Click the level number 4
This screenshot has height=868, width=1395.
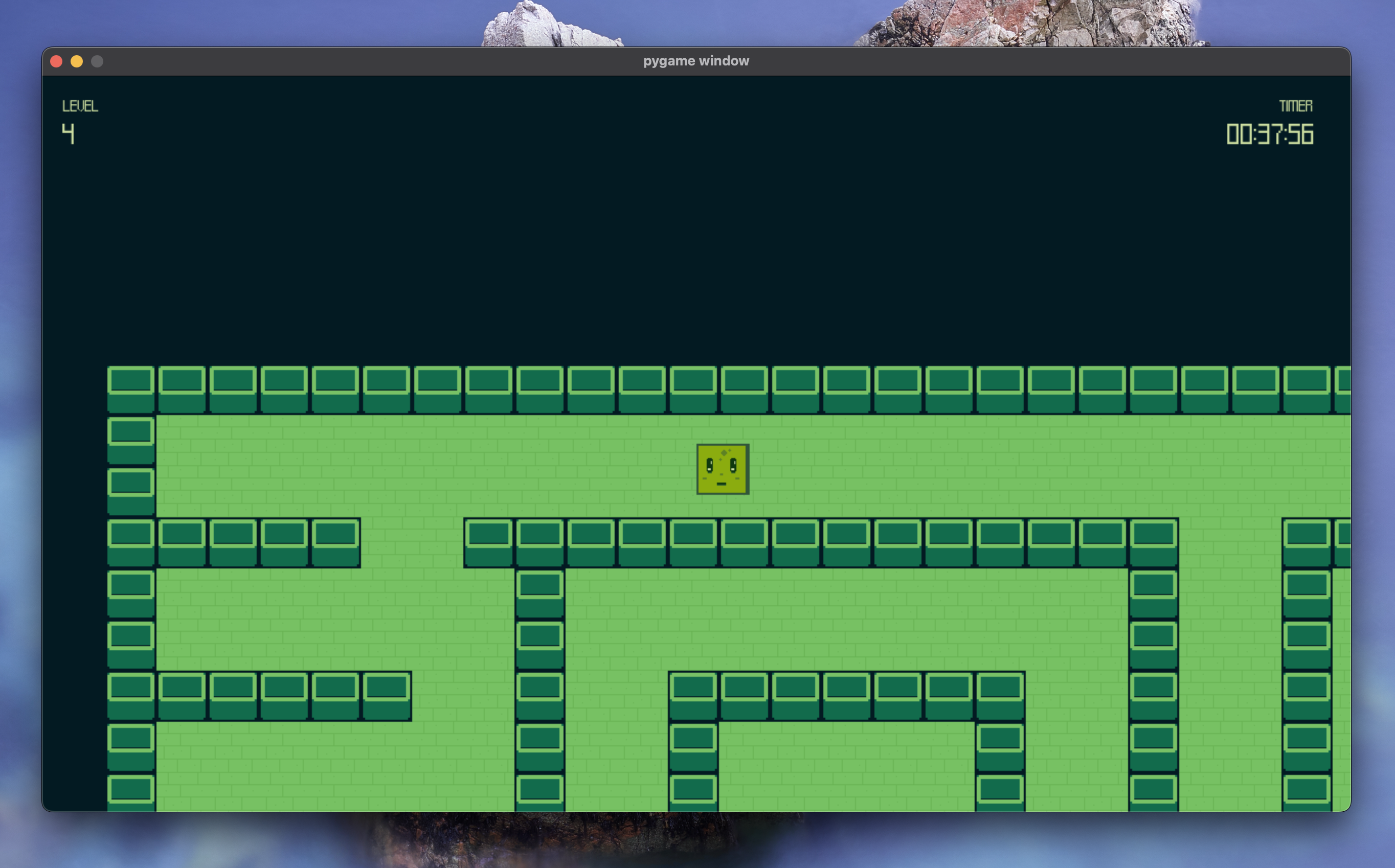point(69,134)
